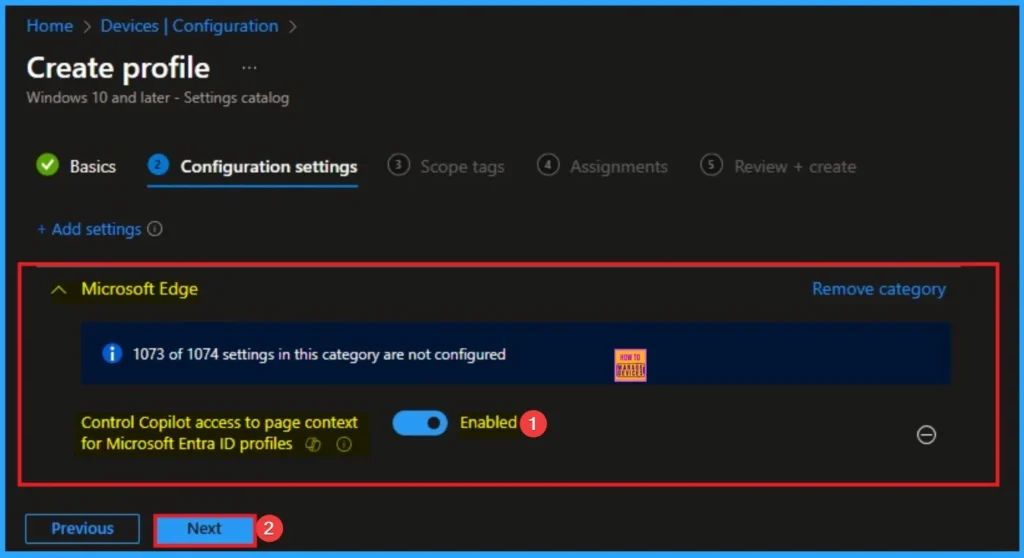Click the info icon in settings count banner
This screenshot has width=1024, height=558.
[x=112, y=353]
